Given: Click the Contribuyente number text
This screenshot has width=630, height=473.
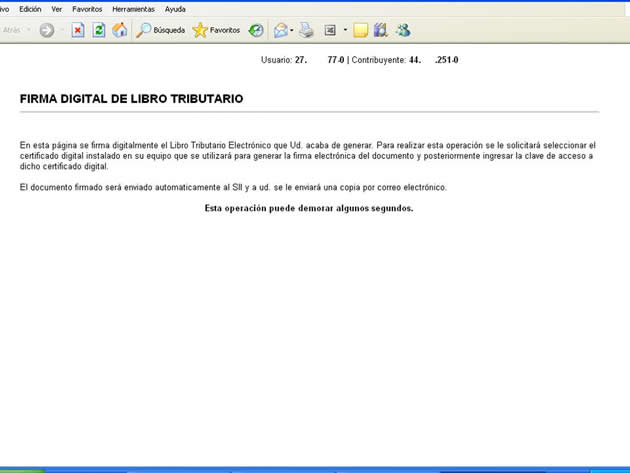Looking at the screenshot, I should [434, 60].
